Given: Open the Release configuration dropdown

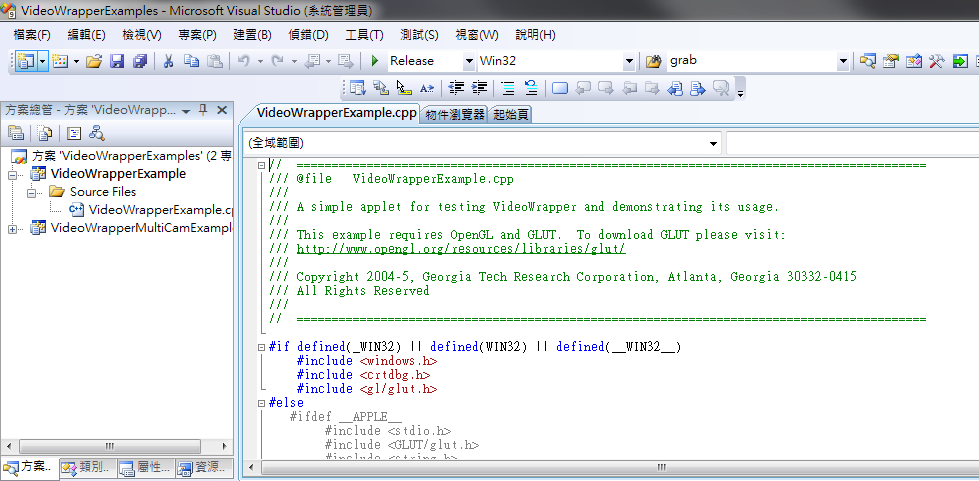Looking at the screenshot, I should tap(469, 61).
